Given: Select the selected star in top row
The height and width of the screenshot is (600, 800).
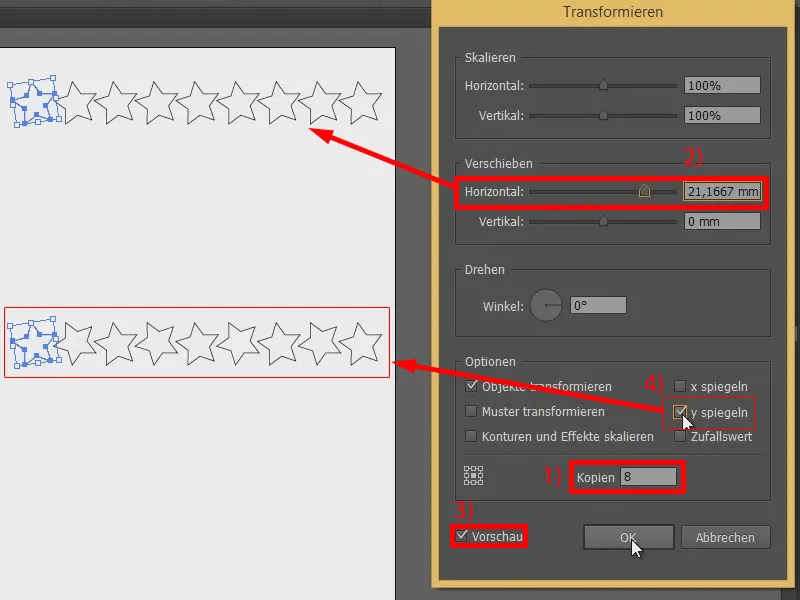Looking at the screenshot, I should pos(34,101).
